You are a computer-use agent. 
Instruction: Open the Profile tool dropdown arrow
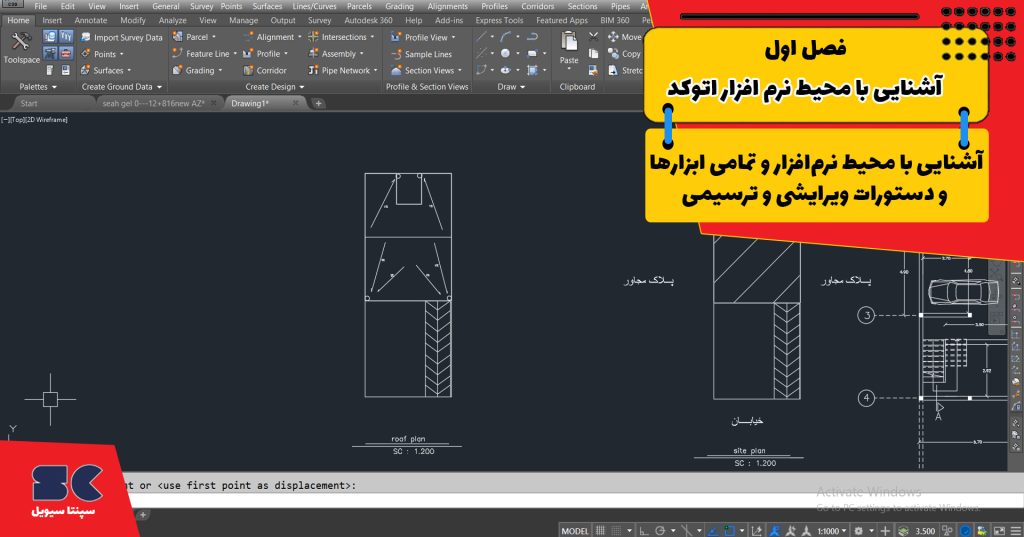(x=286, y=54)
